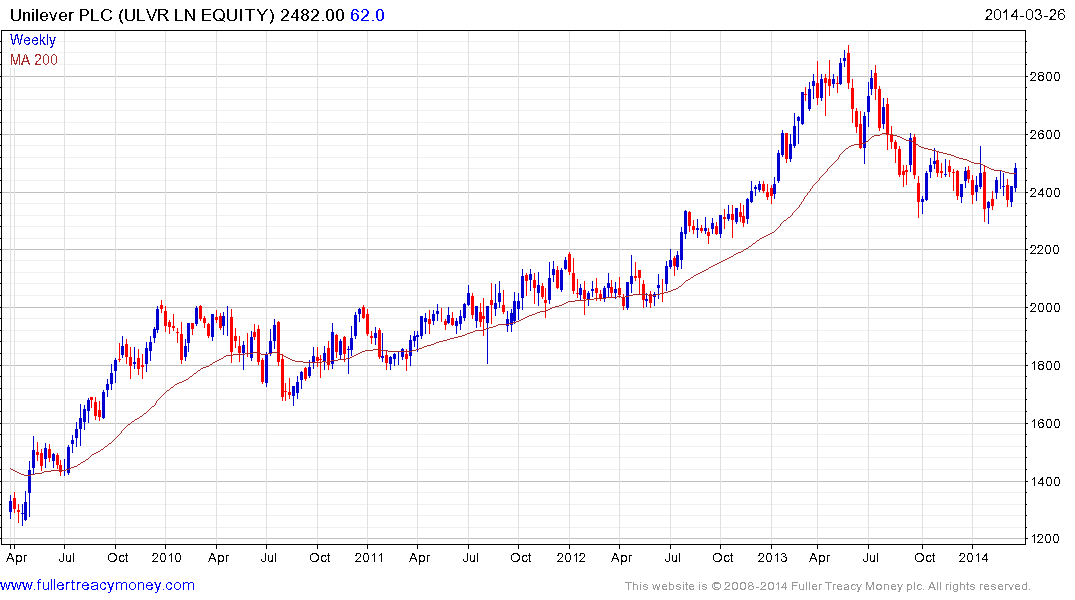Click the 2011 year label on time axis
Viewport: 1075px width, 600px height.
tap(369, 557)
